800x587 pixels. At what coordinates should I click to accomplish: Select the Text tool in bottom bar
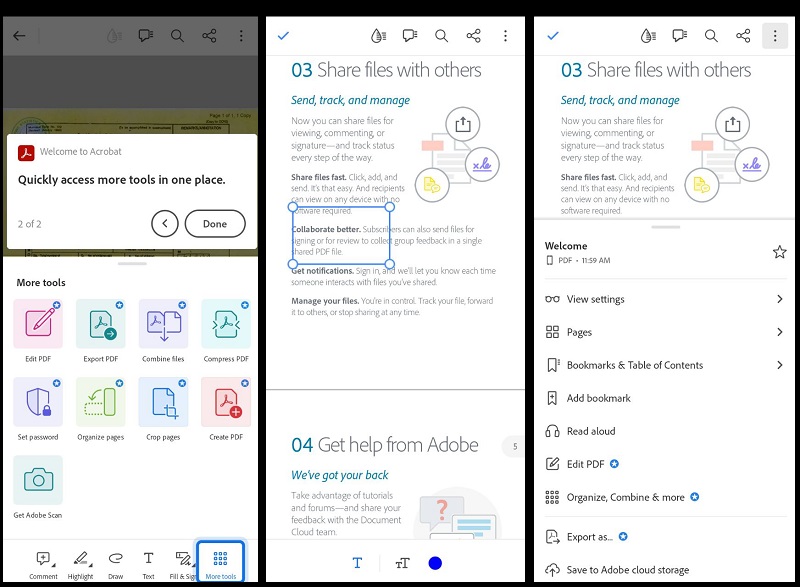(148, 565)
